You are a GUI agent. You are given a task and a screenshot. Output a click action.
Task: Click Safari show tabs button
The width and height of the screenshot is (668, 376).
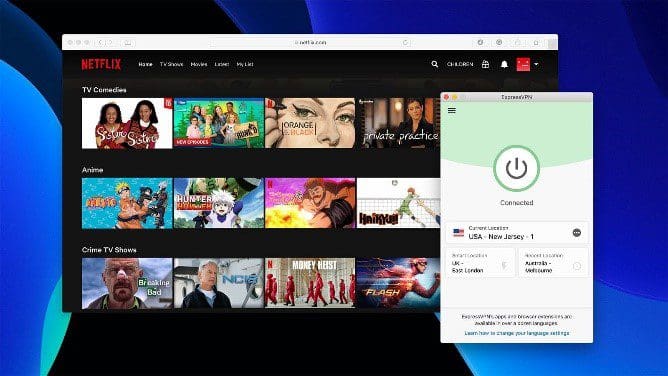536,42
